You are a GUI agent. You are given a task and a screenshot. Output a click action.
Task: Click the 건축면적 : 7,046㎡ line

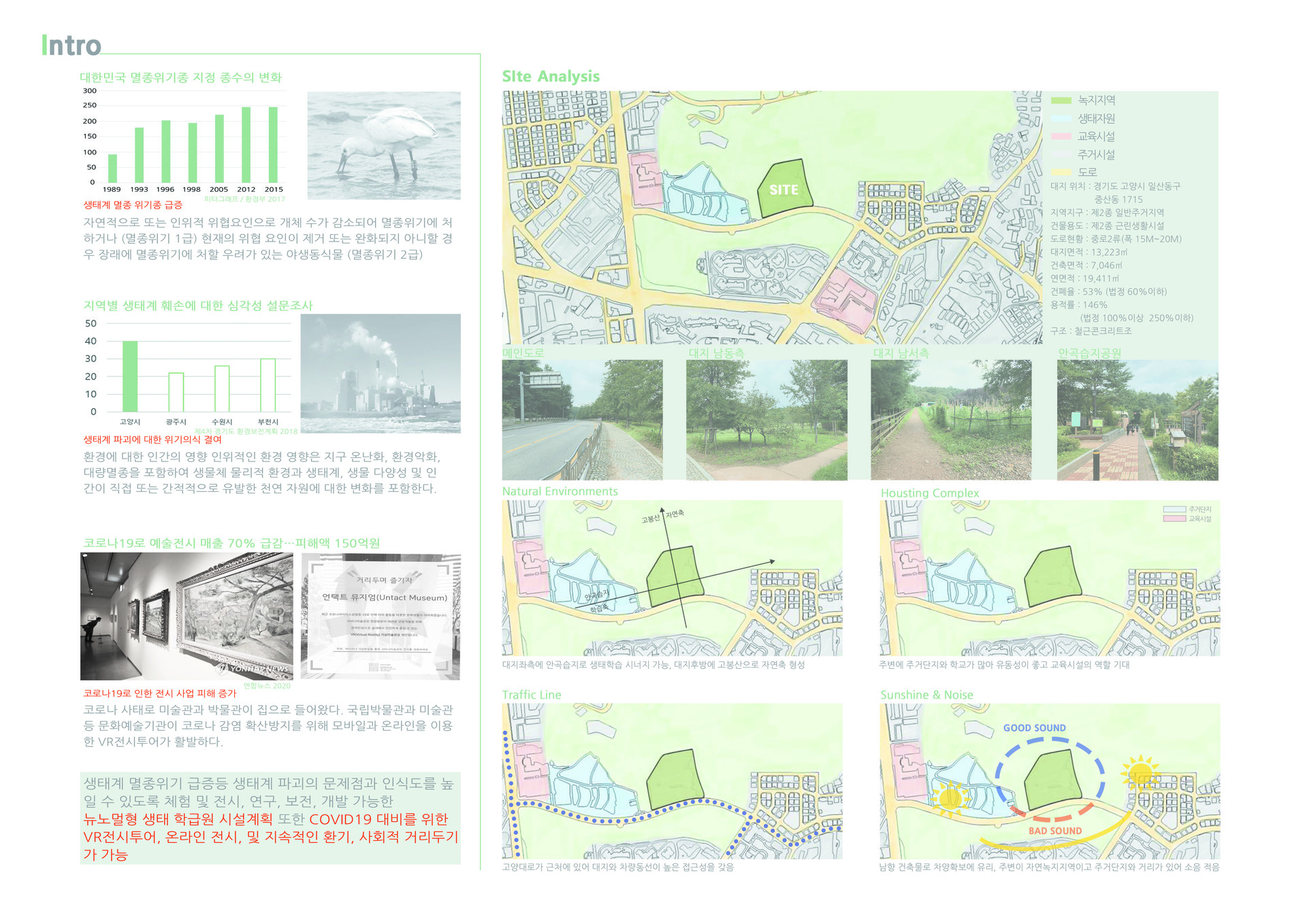point(1086,265)
